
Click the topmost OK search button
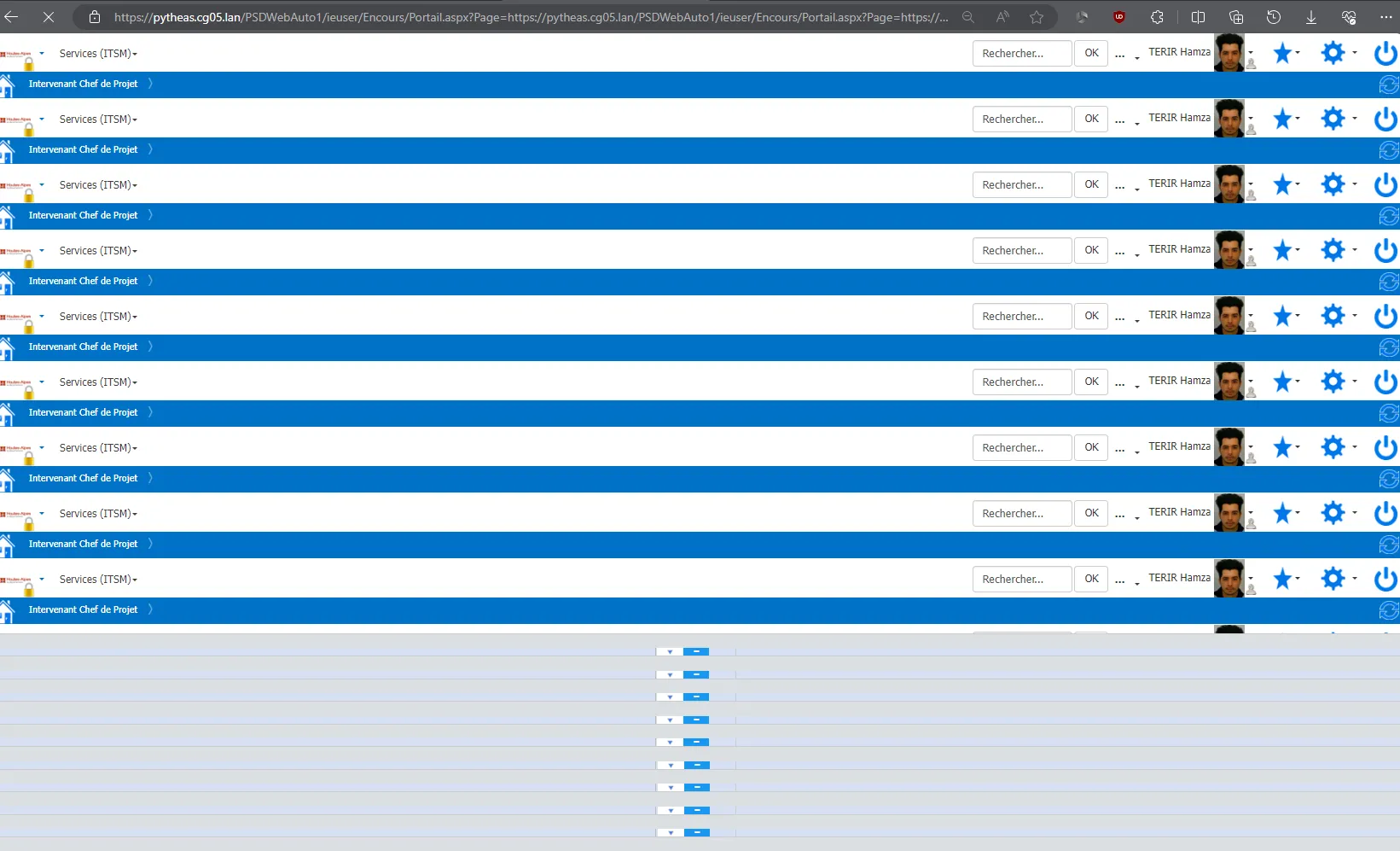1091,53
